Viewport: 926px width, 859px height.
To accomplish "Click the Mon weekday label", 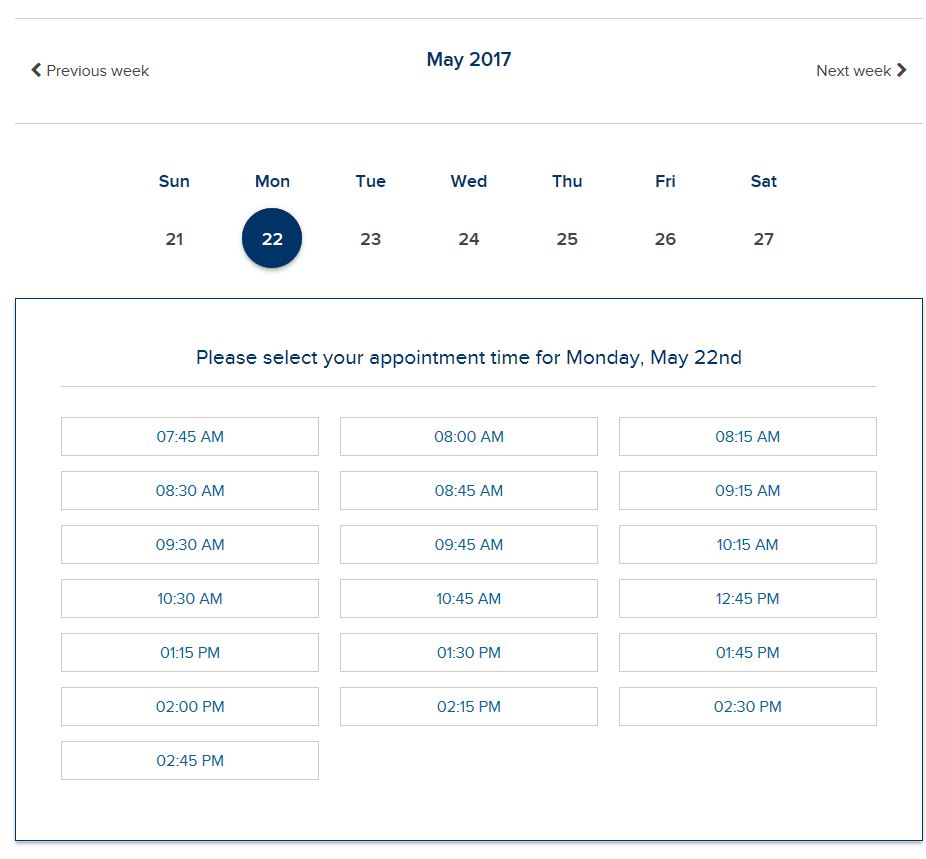I will coord(272,181).
